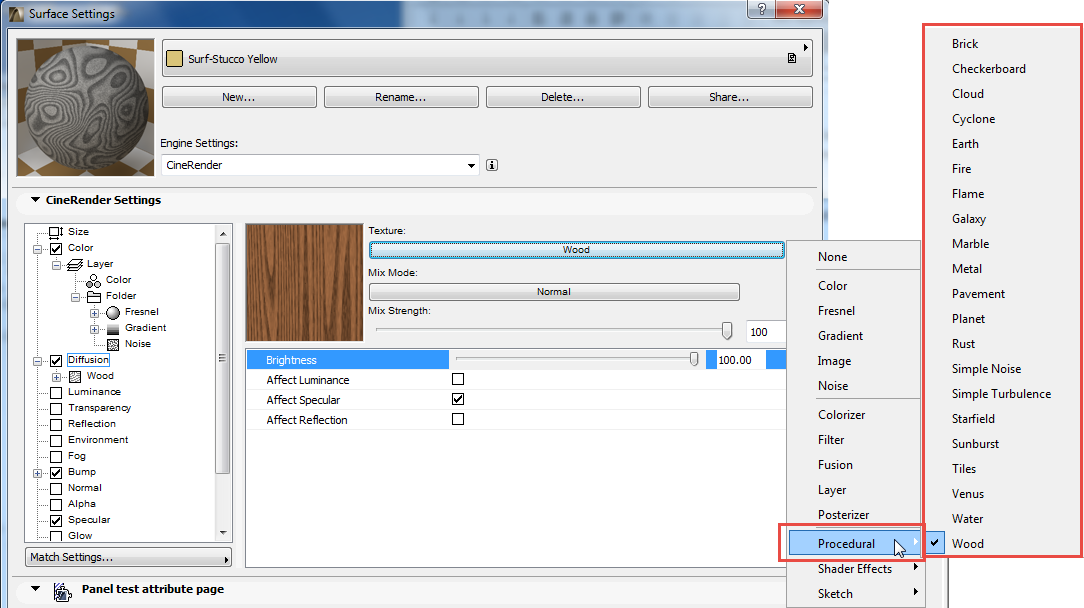Click the Mix Strength slider handle
This screenshot has width=1084, height=608.
727,331
